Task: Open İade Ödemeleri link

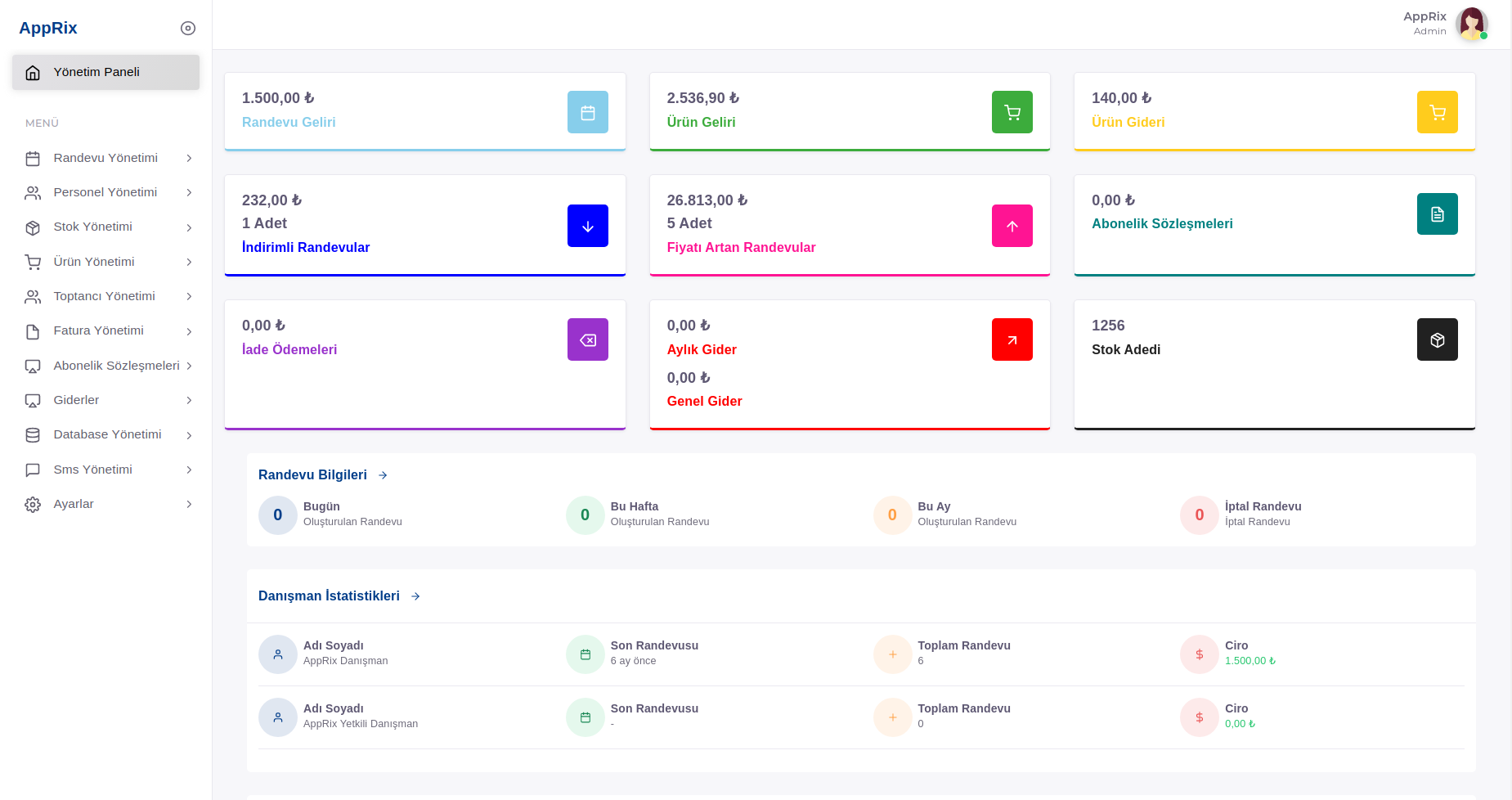Action: coord(289,349)
